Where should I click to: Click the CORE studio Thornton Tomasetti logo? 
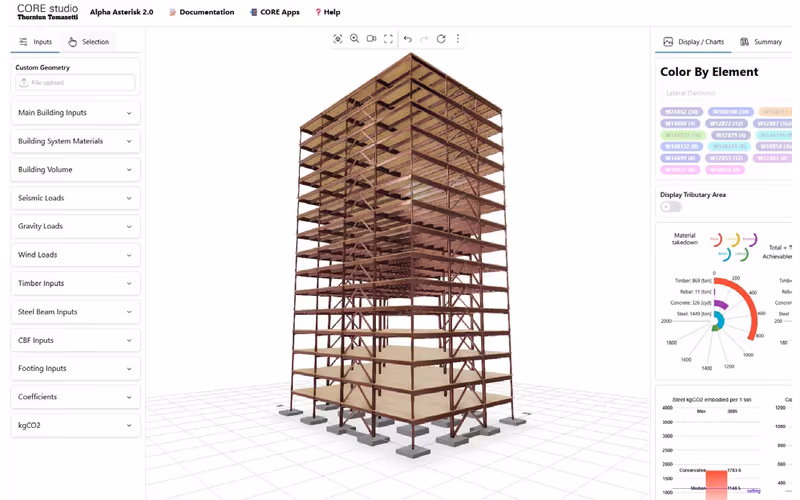(47, 12)
